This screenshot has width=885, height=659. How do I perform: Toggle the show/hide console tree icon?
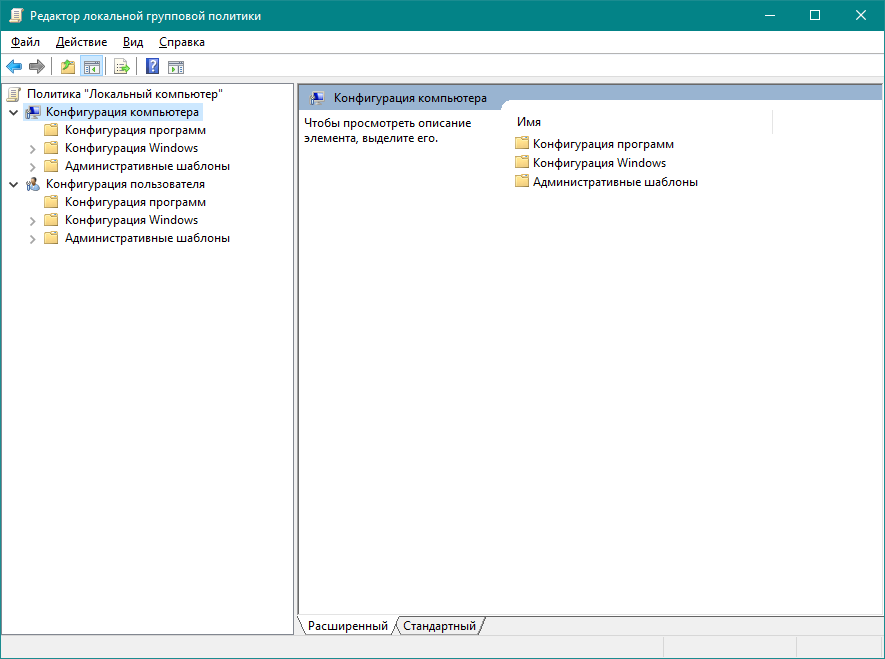click(91, 67)
